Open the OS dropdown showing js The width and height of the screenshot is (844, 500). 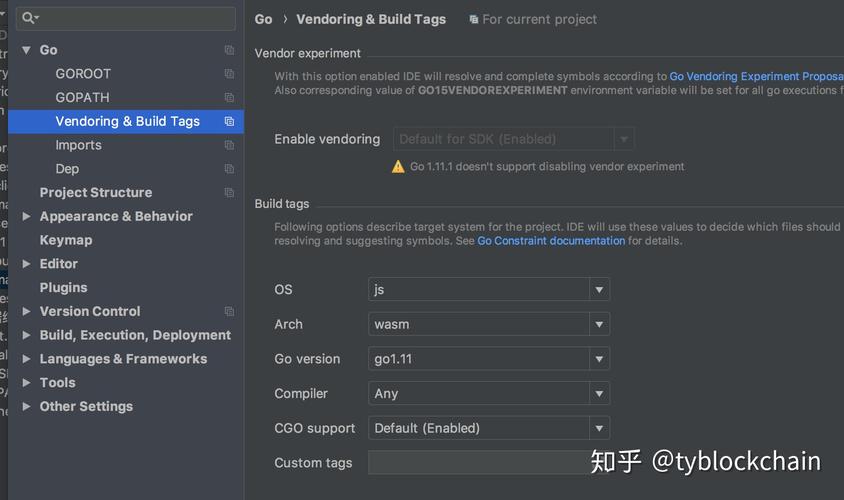489,290
